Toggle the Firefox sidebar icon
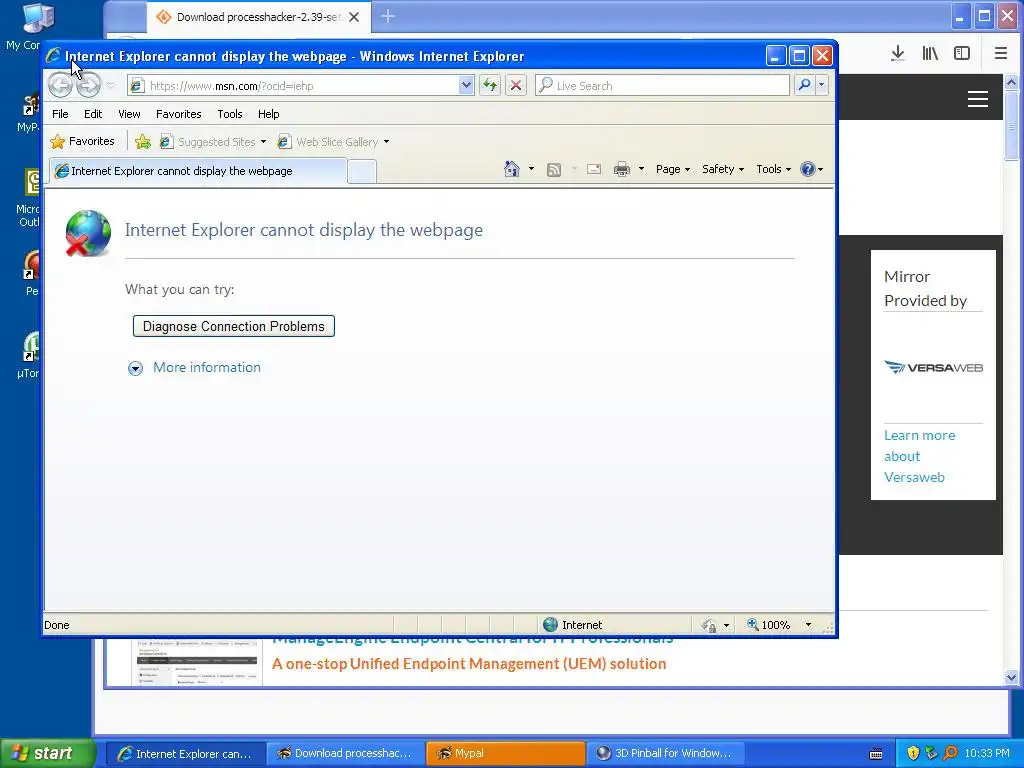This screenshot has width=1024, height=768. pos(962,54)
